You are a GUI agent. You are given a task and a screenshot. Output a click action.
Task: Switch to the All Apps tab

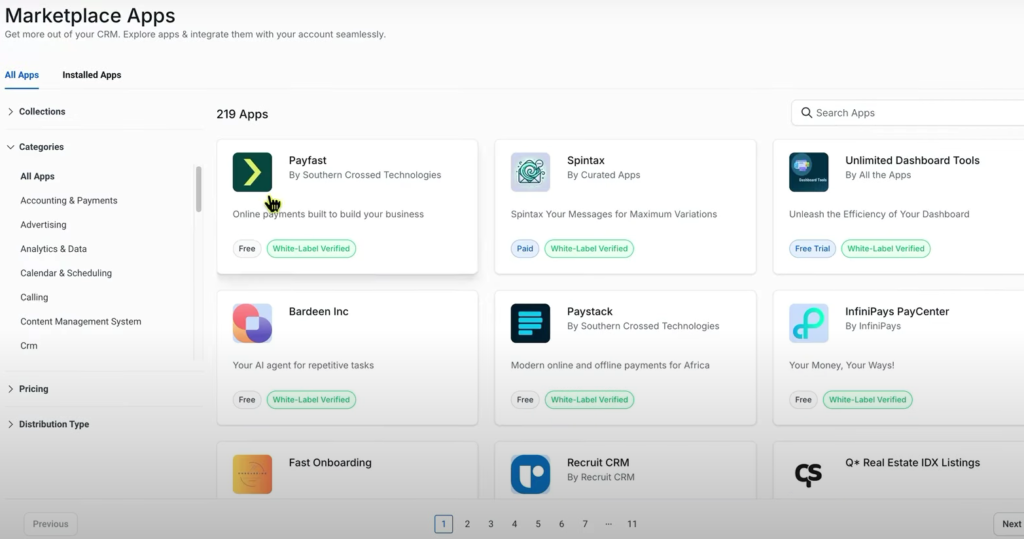pos(22,74)
